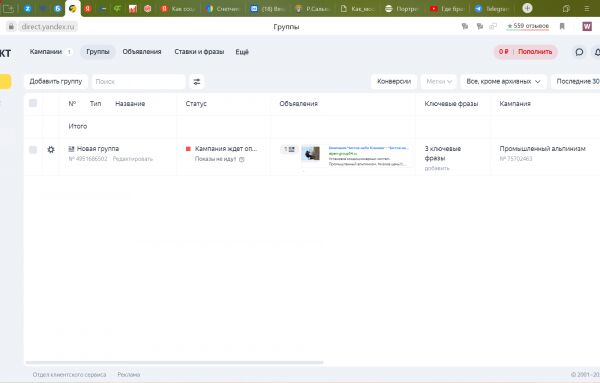Switch to the green pinned tab icon
The height and width of the screenshot is (383, 600).
click(x=117, y=8)
